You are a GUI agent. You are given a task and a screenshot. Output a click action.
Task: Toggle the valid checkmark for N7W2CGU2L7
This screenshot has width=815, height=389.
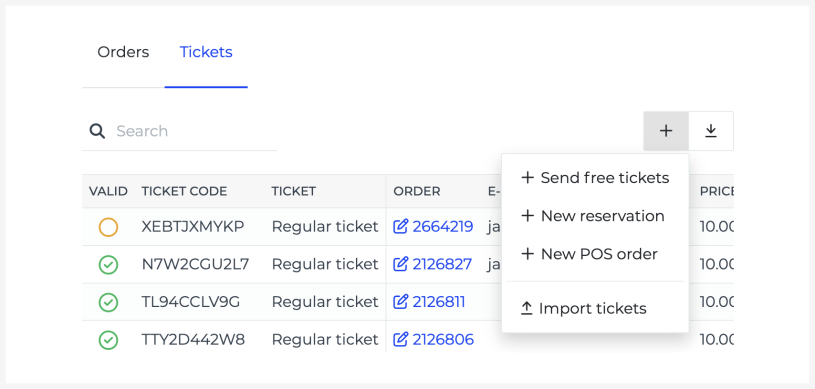pyautogui.click(x=108, y=265)
